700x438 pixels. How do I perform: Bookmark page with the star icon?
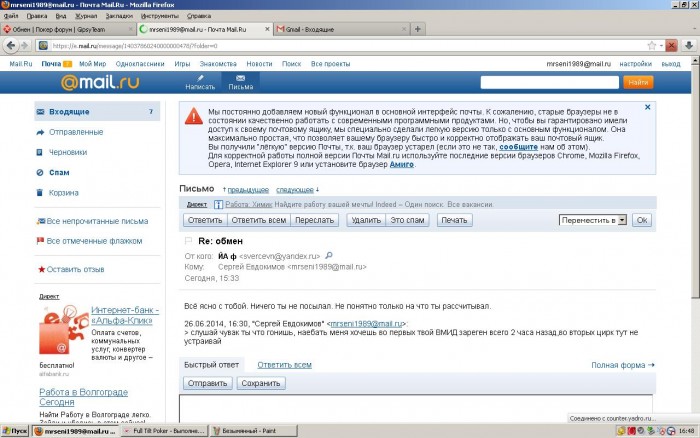pos(652,46)
